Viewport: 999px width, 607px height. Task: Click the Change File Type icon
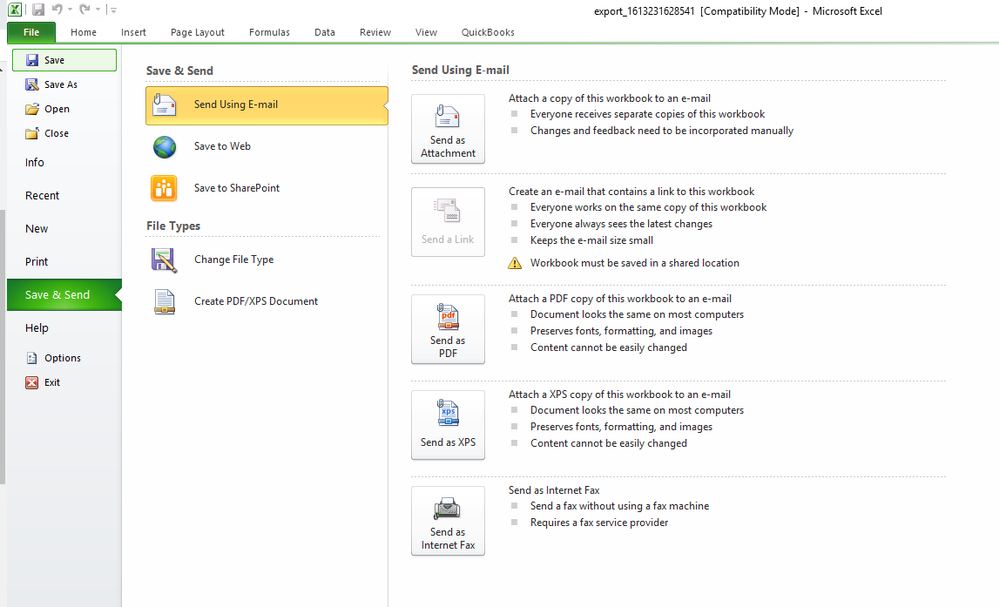164,260
